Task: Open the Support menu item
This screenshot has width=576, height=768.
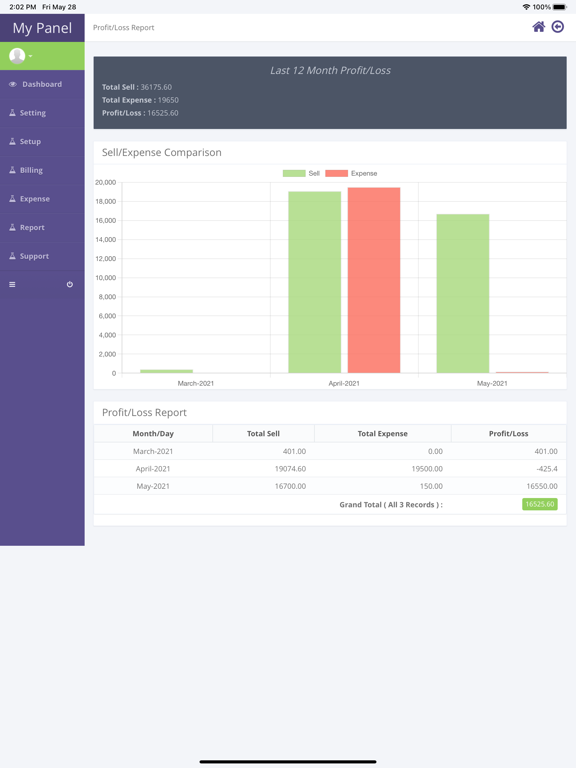Action: pyautogui.click(x=42, y=256)
